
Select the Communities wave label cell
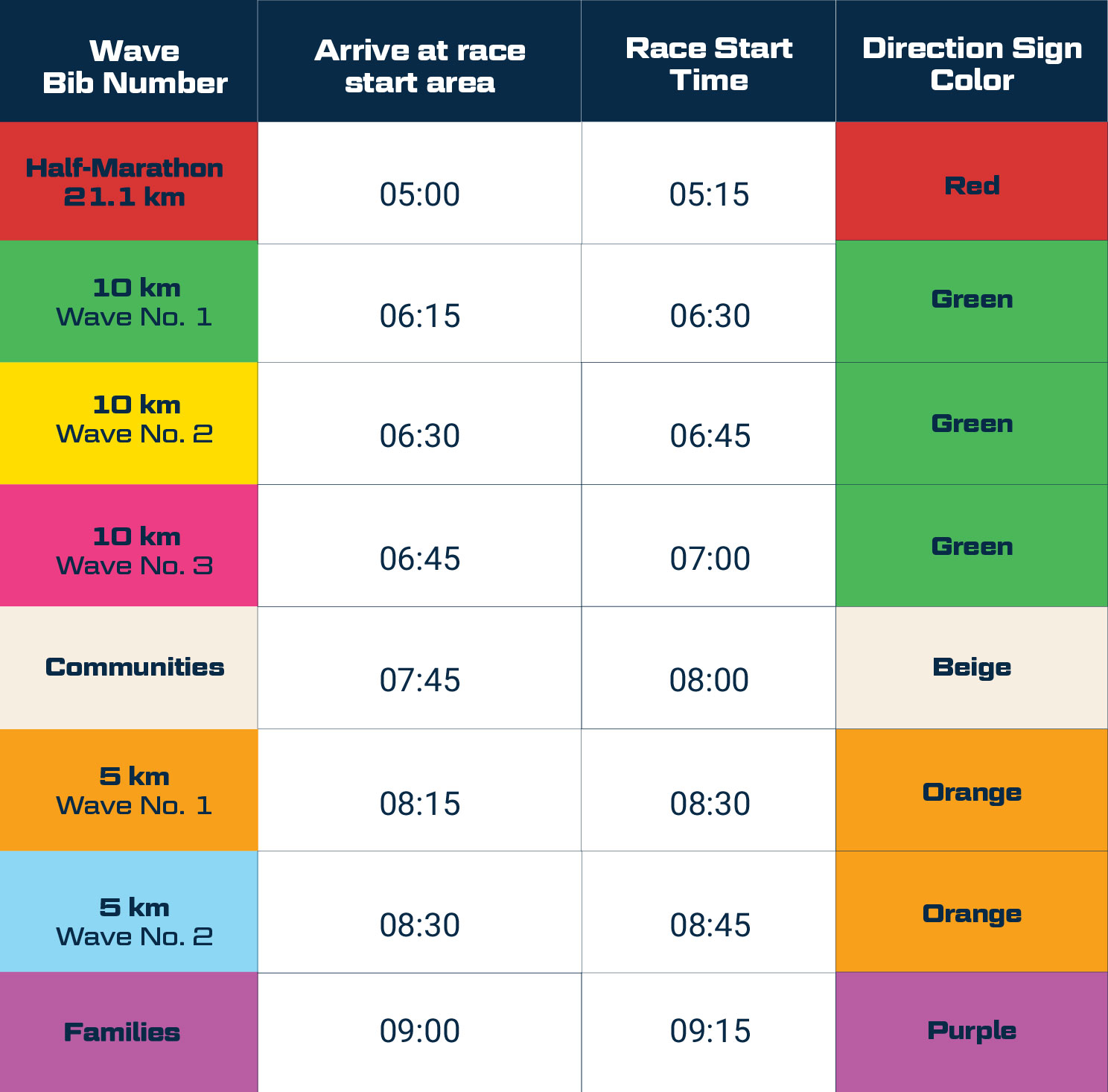(134, 667)
